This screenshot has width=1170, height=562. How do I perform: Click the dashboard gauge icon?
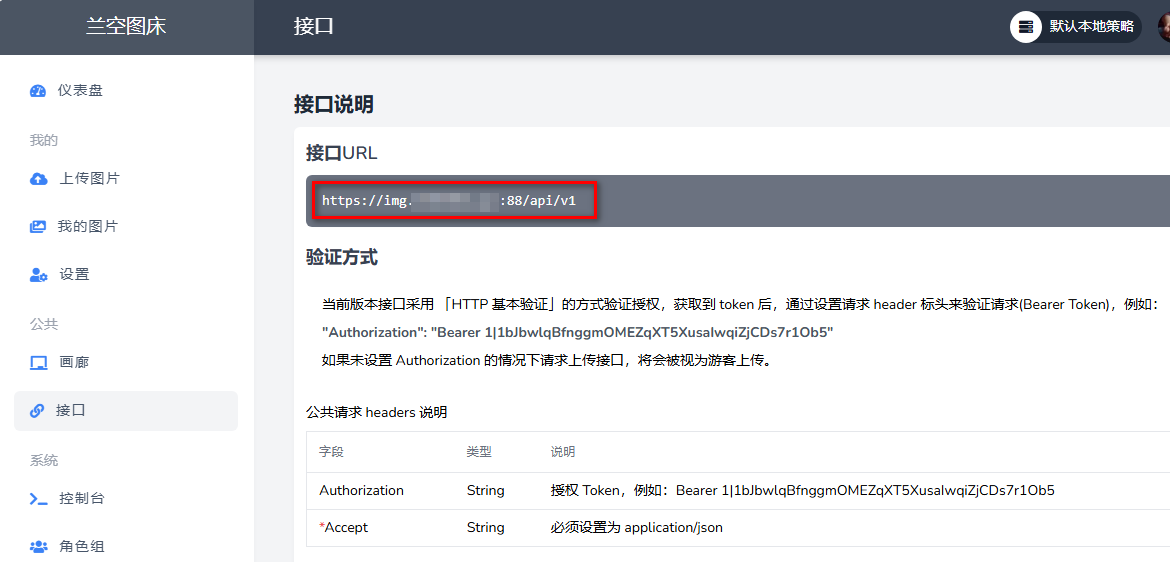click(38, 91)
